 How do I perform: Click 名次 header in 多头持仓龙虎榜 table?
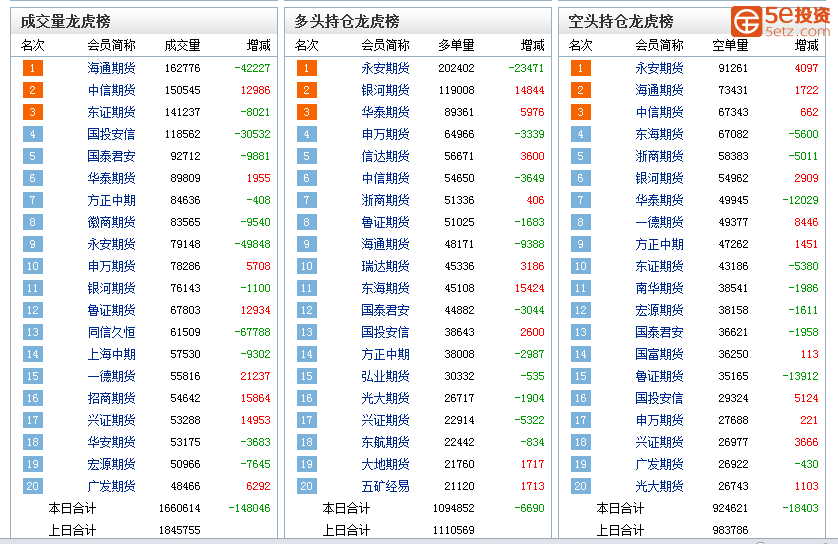pos(306,45)
